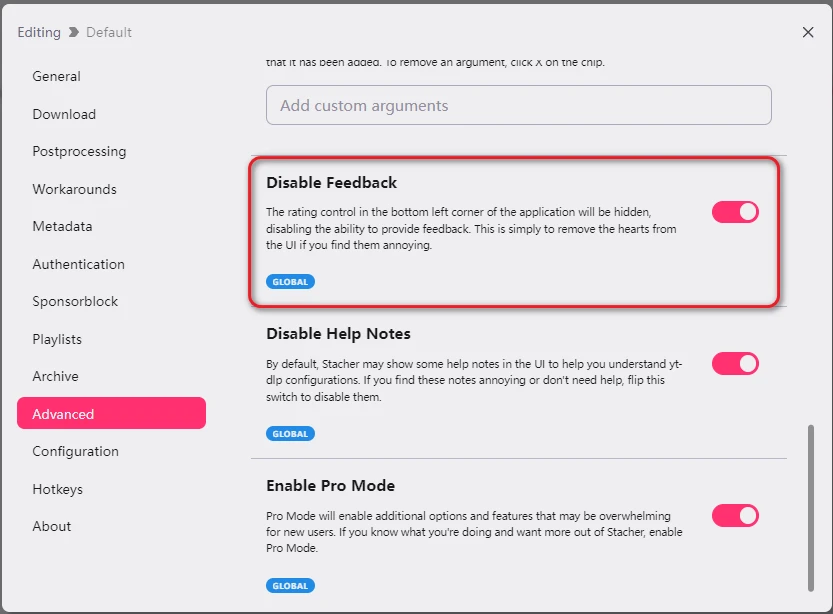This screenshot has width=833, height=614.
Task: Open Authentication settings
Action: pos(78,264)
